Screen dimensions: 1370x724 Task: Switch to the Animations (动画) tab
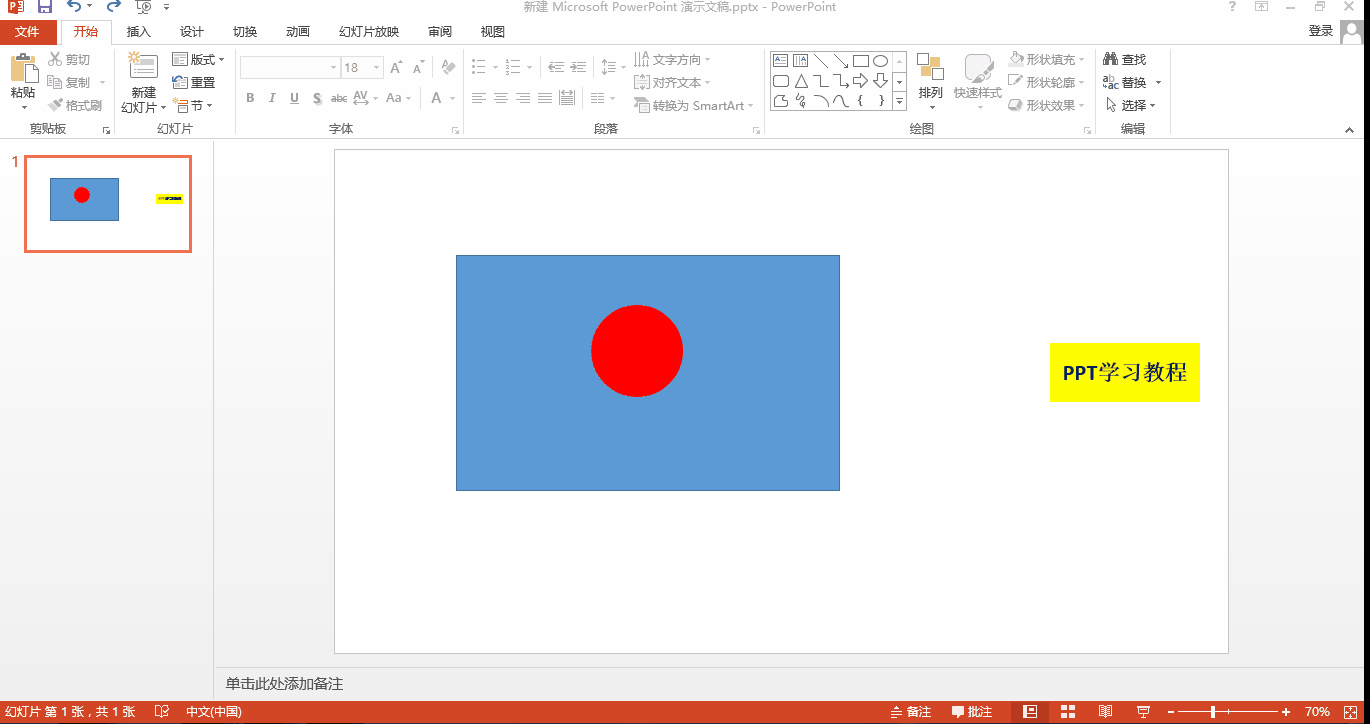point(298,32)
